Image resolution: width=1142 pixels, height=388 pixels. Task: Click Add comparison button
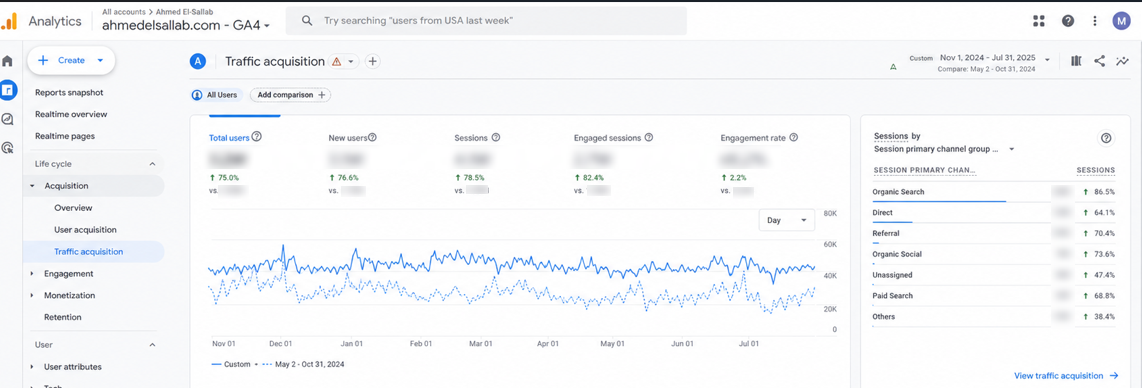click(x=290, y=95)
